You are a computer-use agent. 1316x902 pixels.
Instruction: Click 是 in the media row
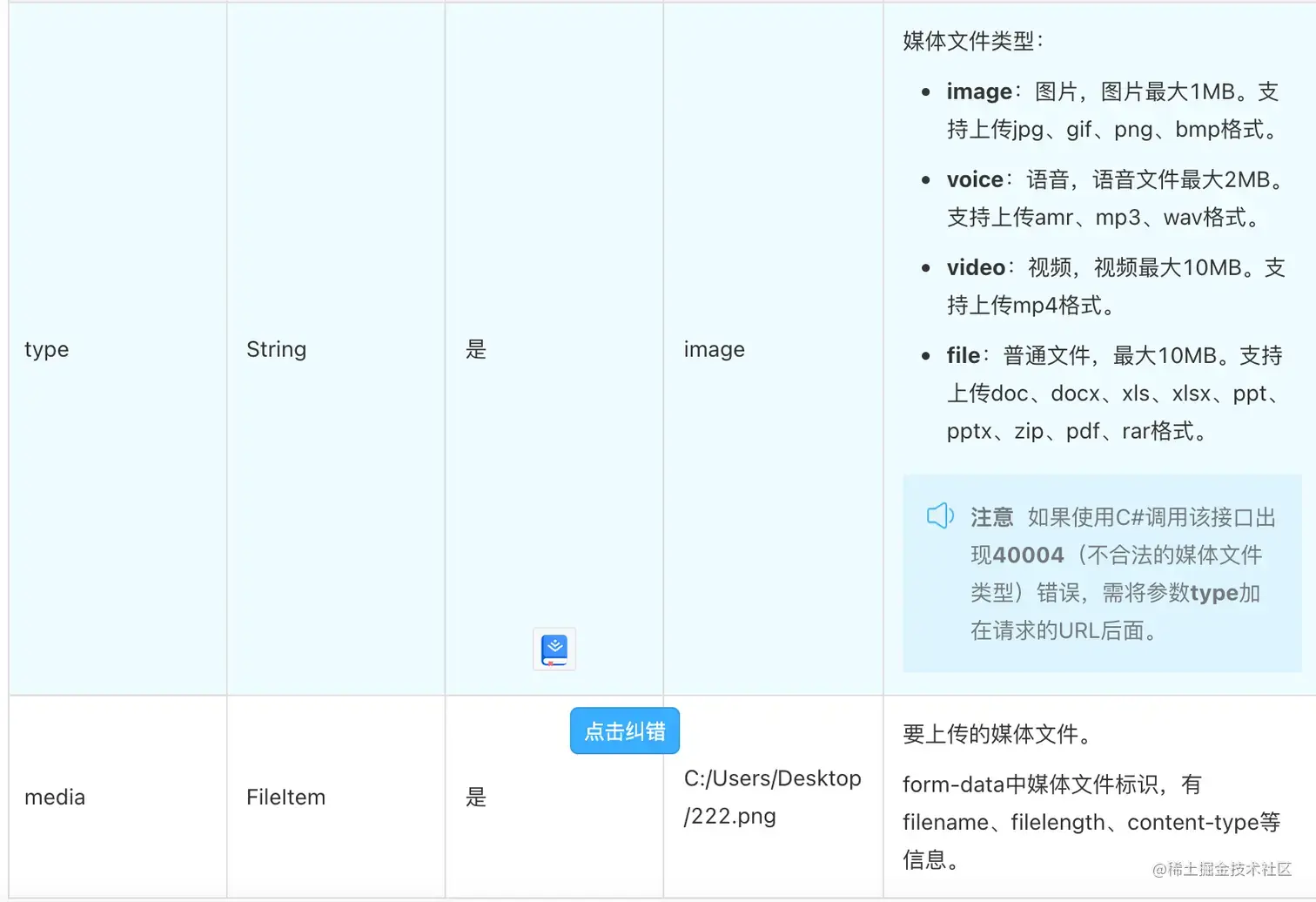click(x=475, y=797)
